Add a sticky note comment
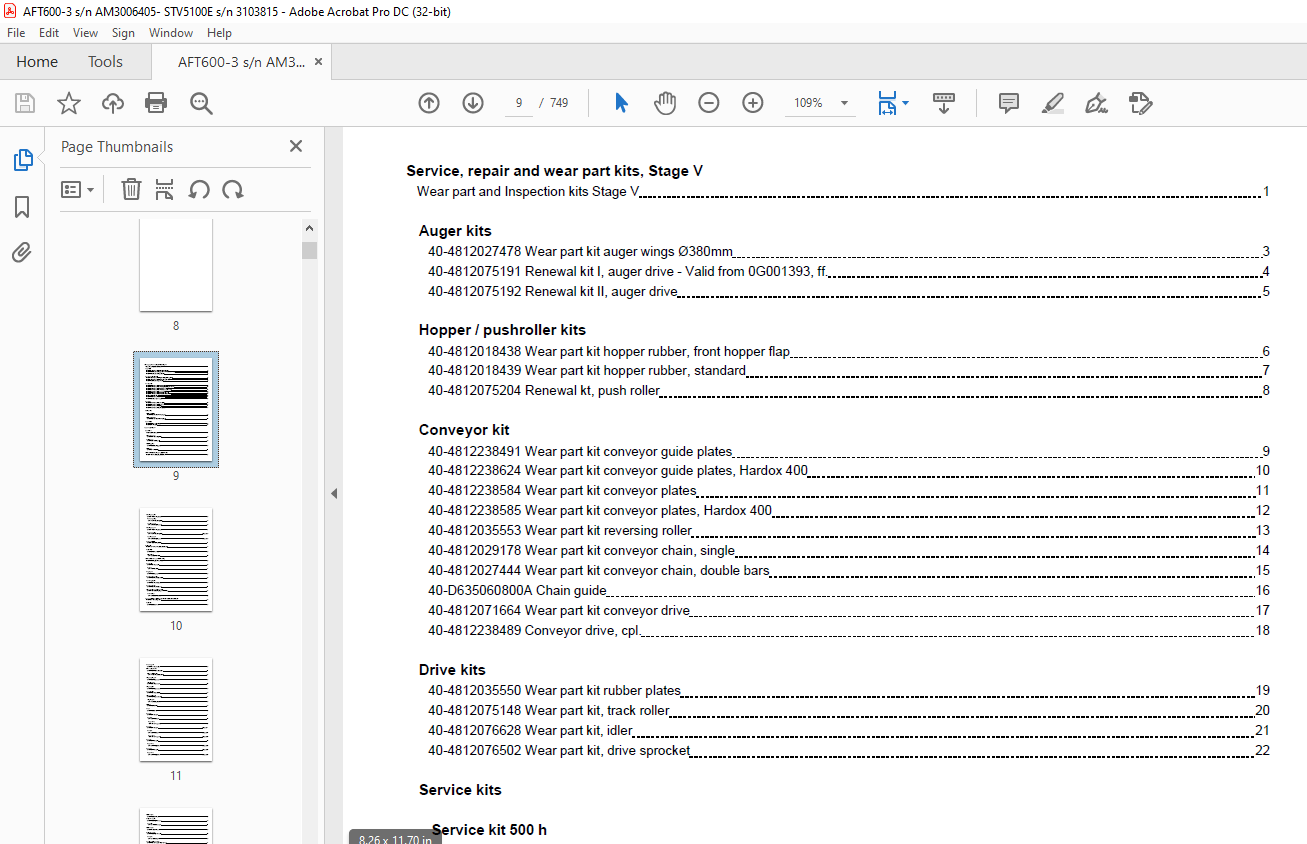Image resolution: width=1307 pixels, height=844 pixels. pos(1009,103)
